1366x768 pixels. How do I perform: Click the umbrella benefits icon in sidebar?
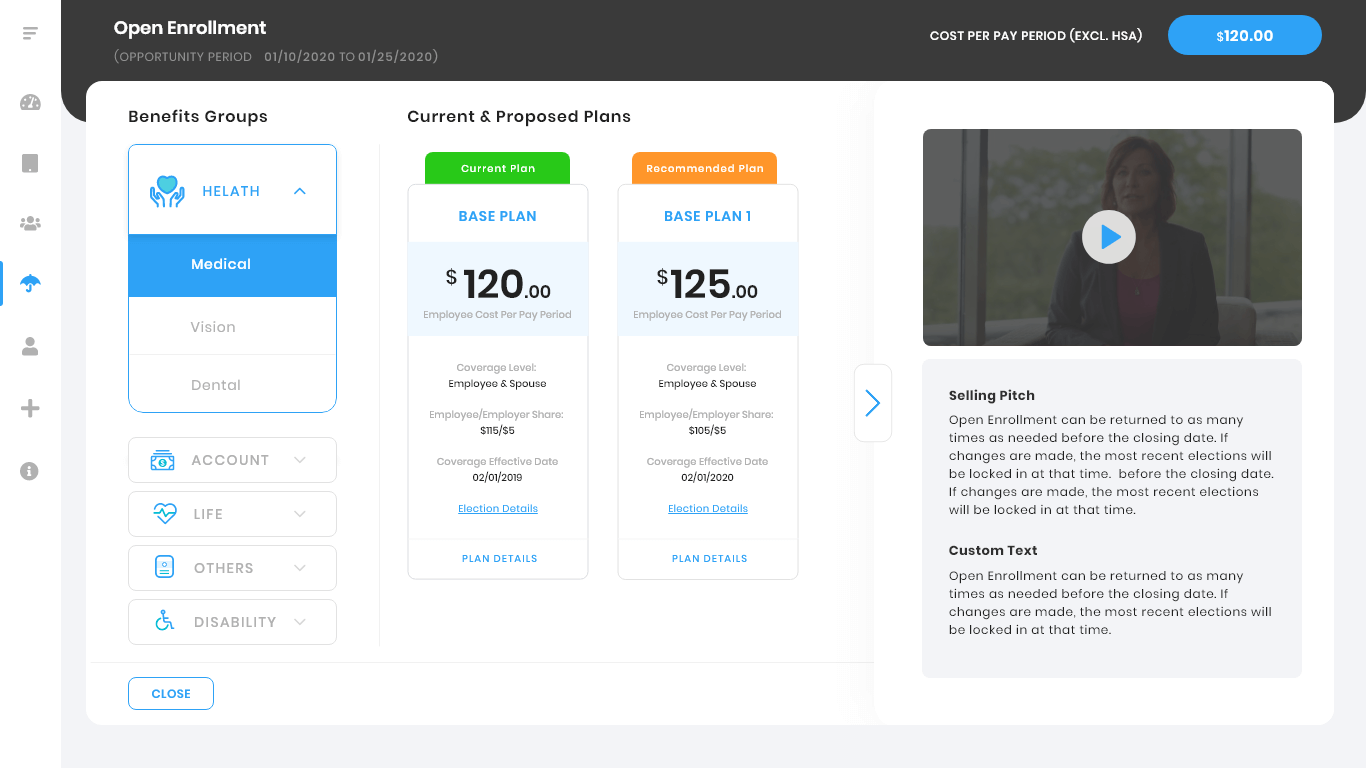pyautogui.click(x=30, y=283)
